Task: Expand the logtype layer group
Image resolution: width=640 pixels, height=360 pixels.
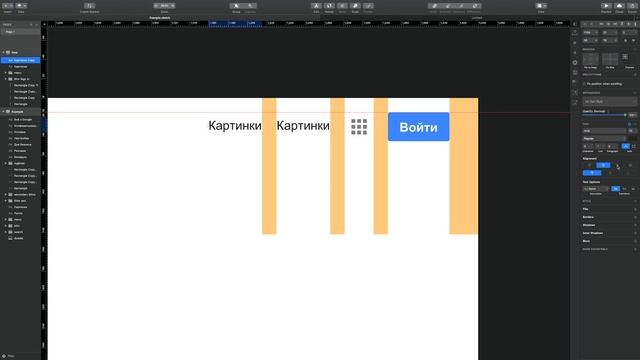Action: [x=6, y=163]
